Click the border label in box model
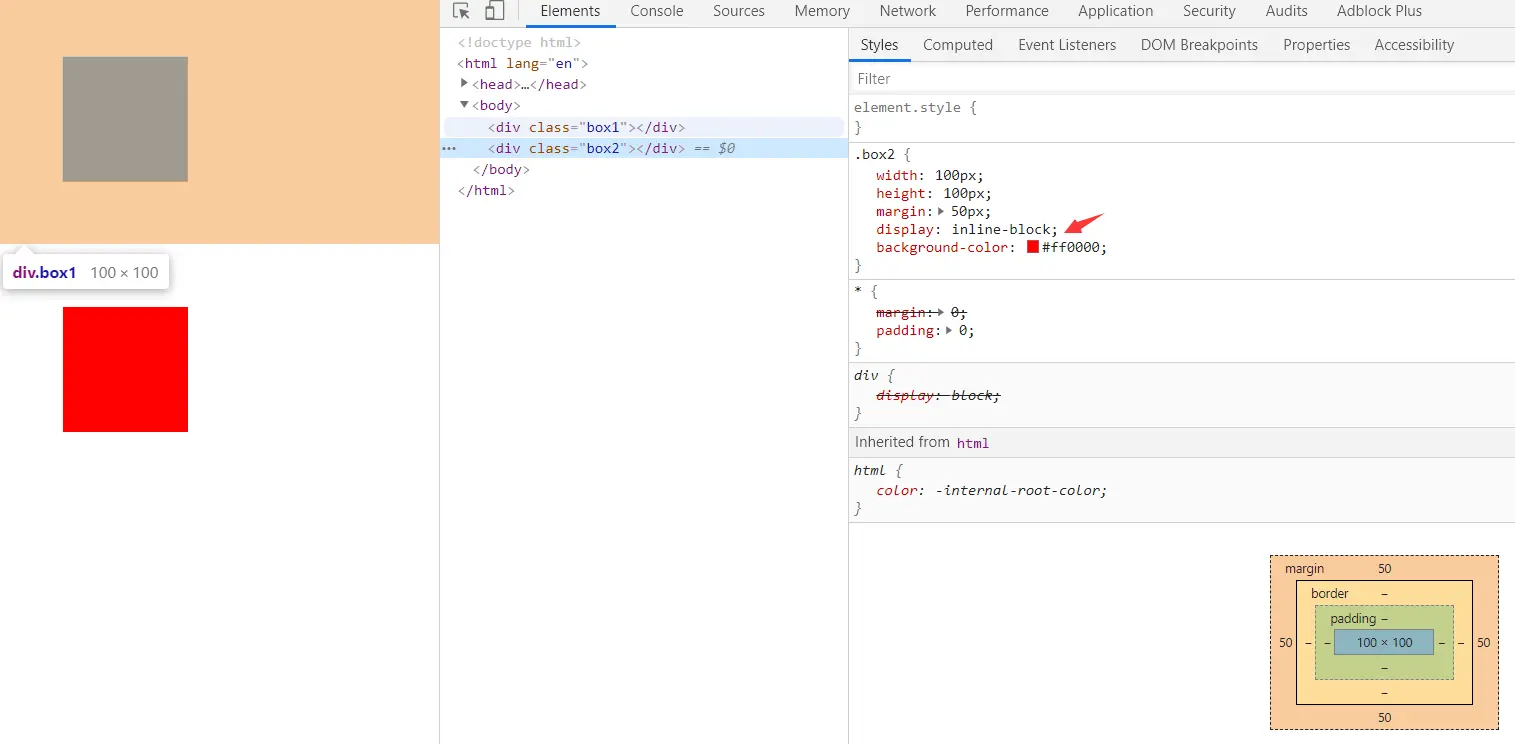The width and height of the screenshot is (1515, 744). point(1329,593)
